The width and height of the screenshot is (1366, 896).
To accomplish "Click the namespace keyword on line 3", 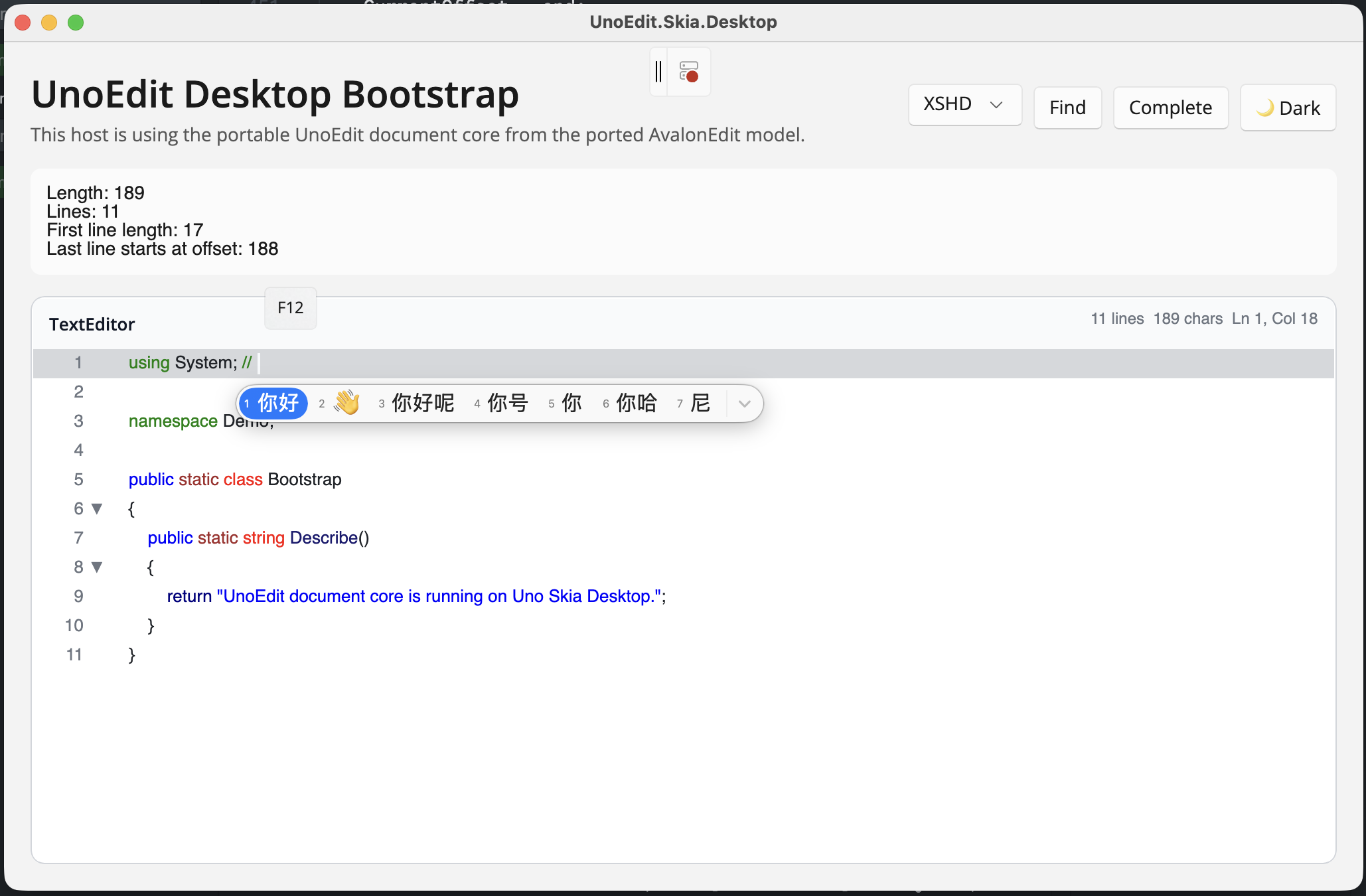I will pos(173,421).
